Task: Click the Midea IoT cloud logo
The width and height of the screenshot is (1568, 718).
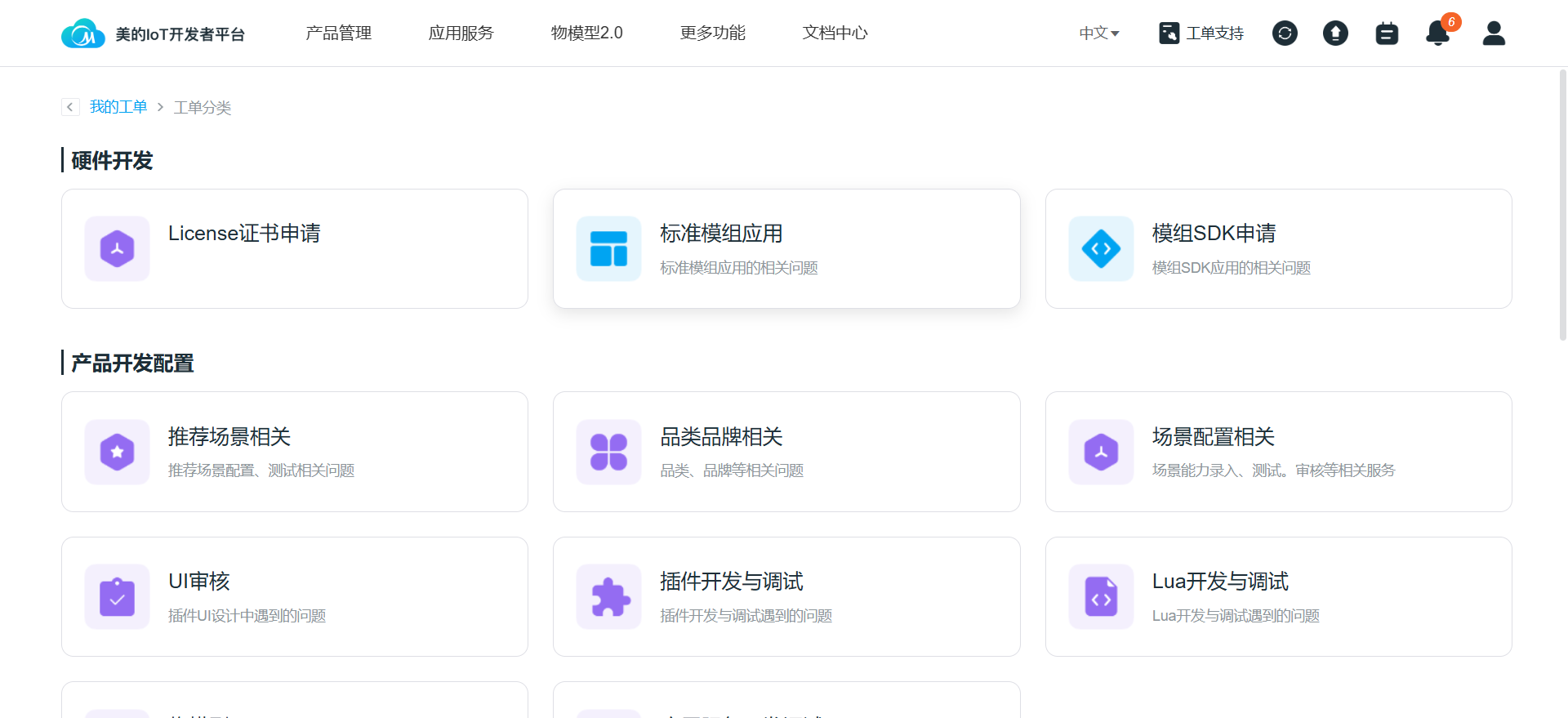Action: (x=82, y=33)
